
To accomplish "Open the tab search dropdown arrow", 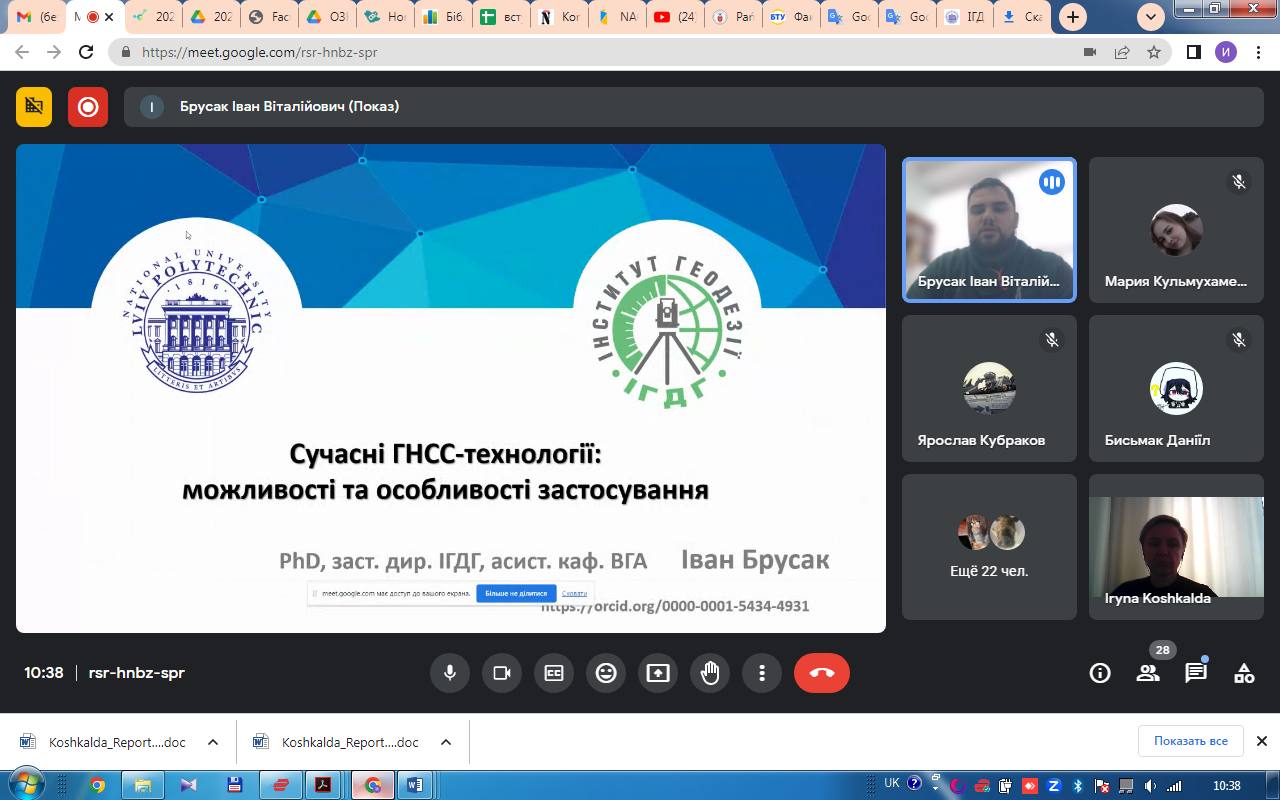I will click(1151, 17).
